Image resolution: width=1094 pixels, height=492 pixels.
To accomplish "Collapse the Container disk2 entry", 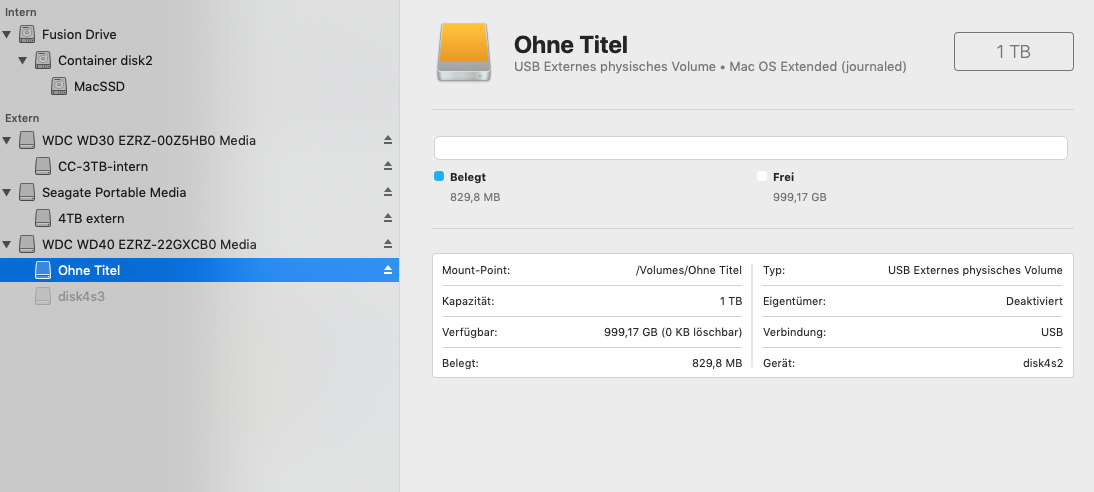I will [x=23, y=60].
